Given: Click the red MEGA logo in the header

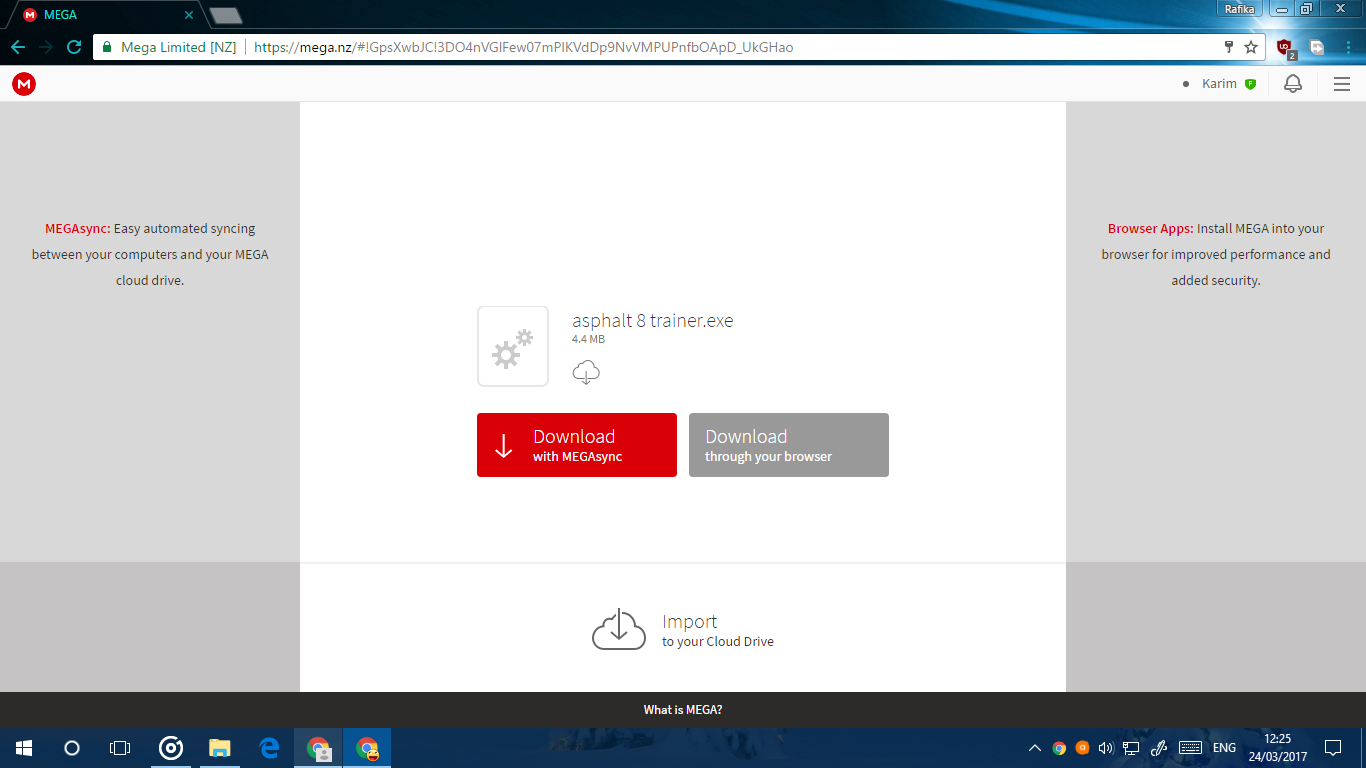Looking at the screenshot, I should click(24, 85).
